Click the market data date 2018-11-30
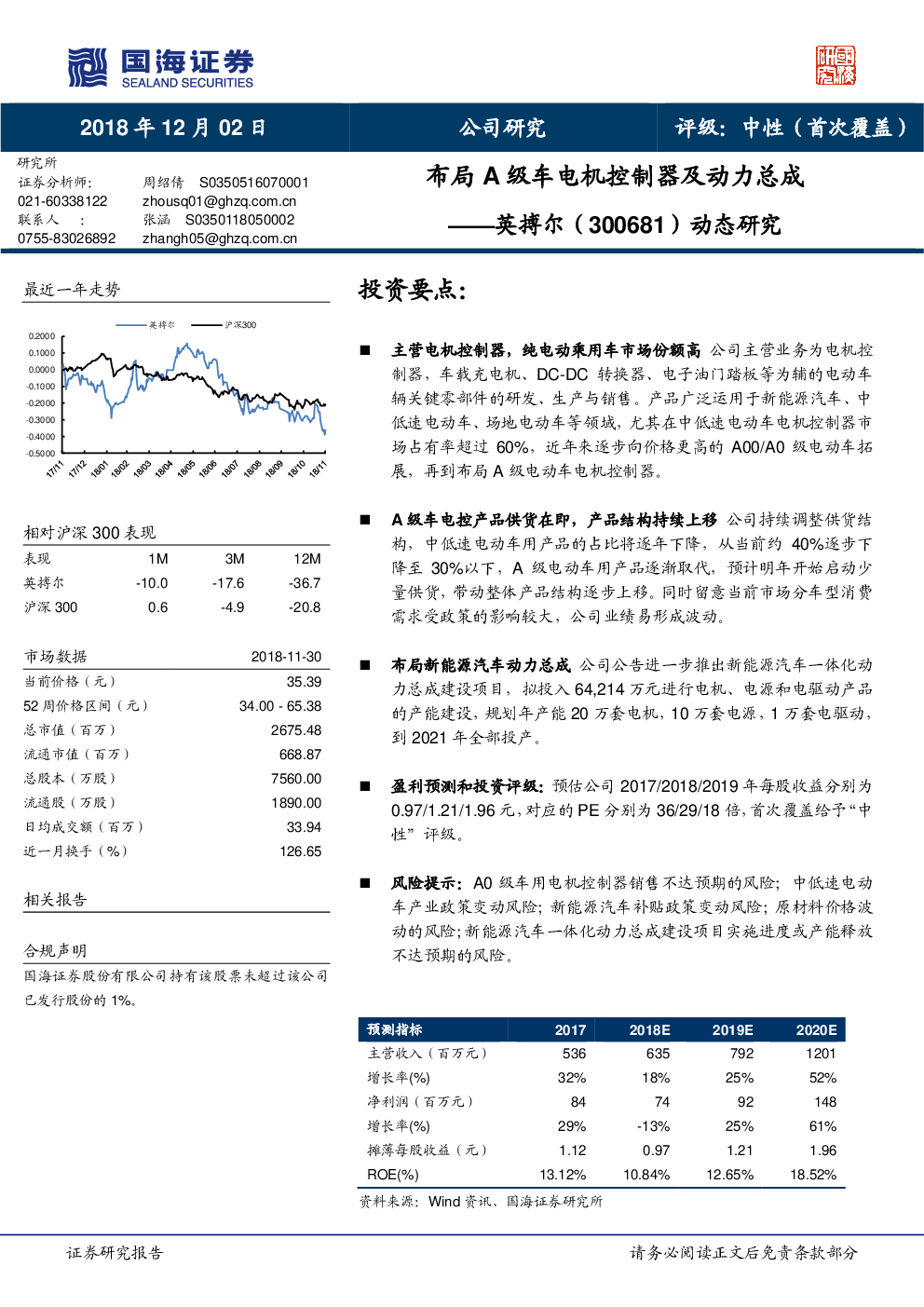The height and width of the screenshot is (1307, 924). (x=286, y=657)
